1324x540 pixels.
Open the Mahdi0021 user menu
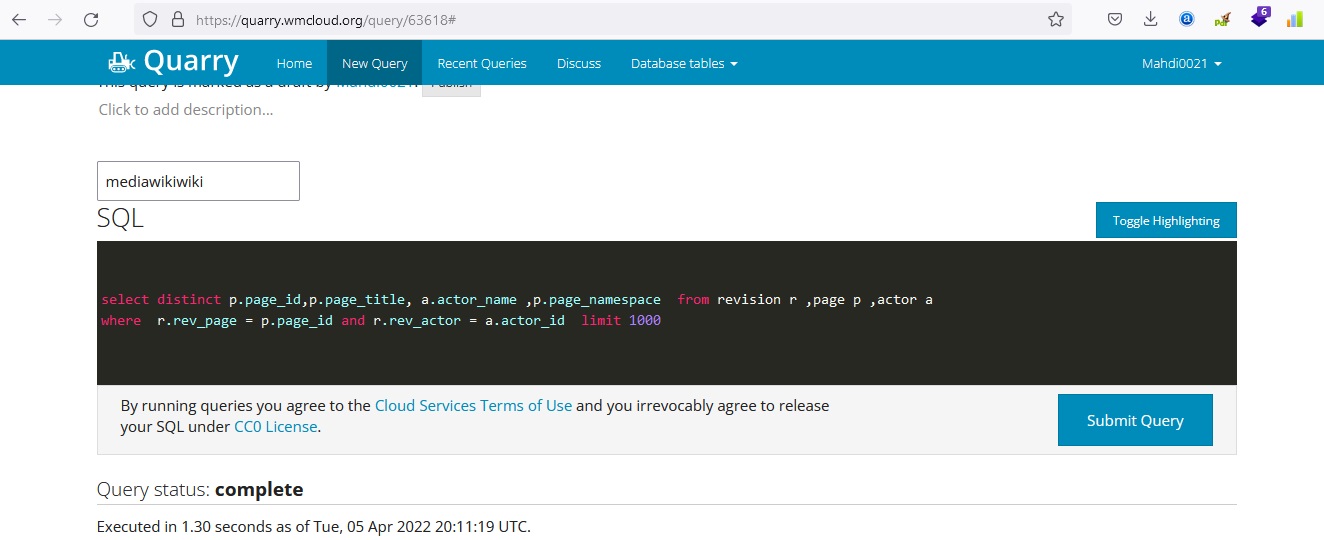click(1181, 63)
